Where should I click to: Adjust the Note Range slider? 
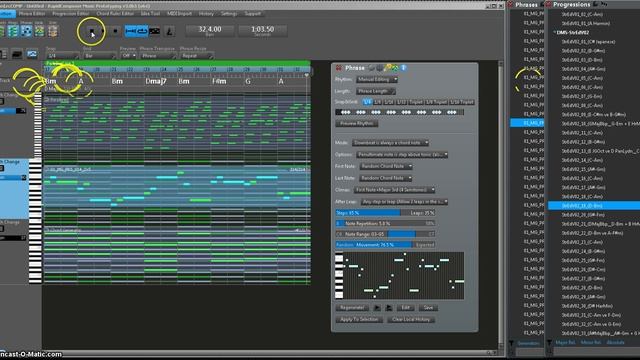(385, 234)
